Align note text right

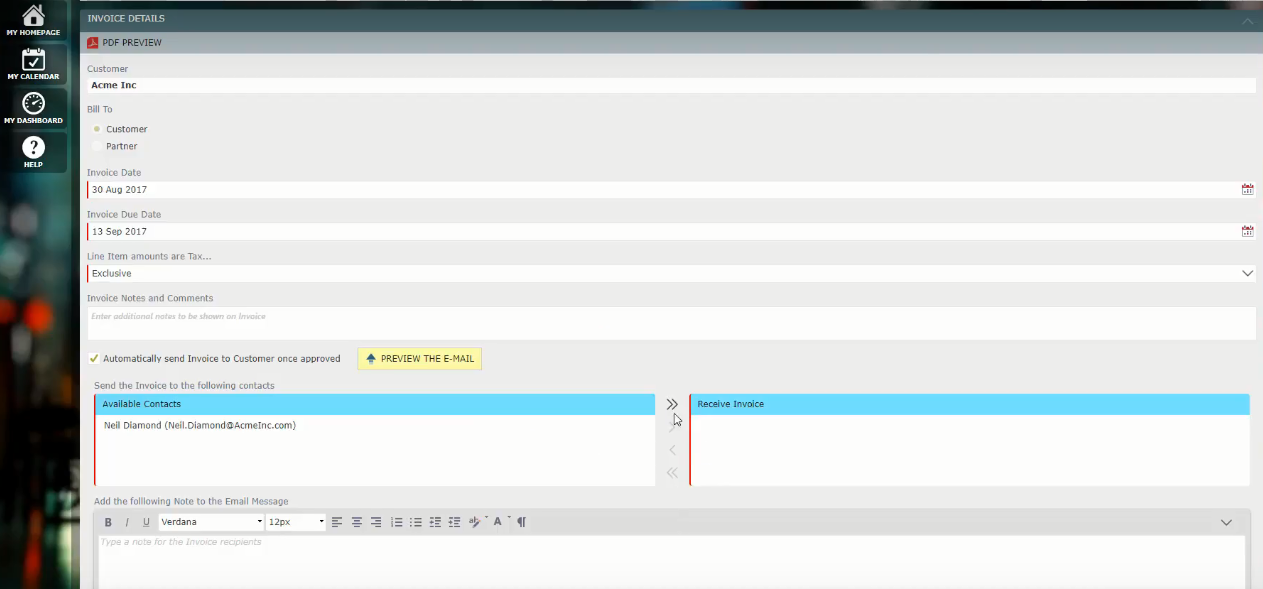pyautogui.click(x=376, y=522)
